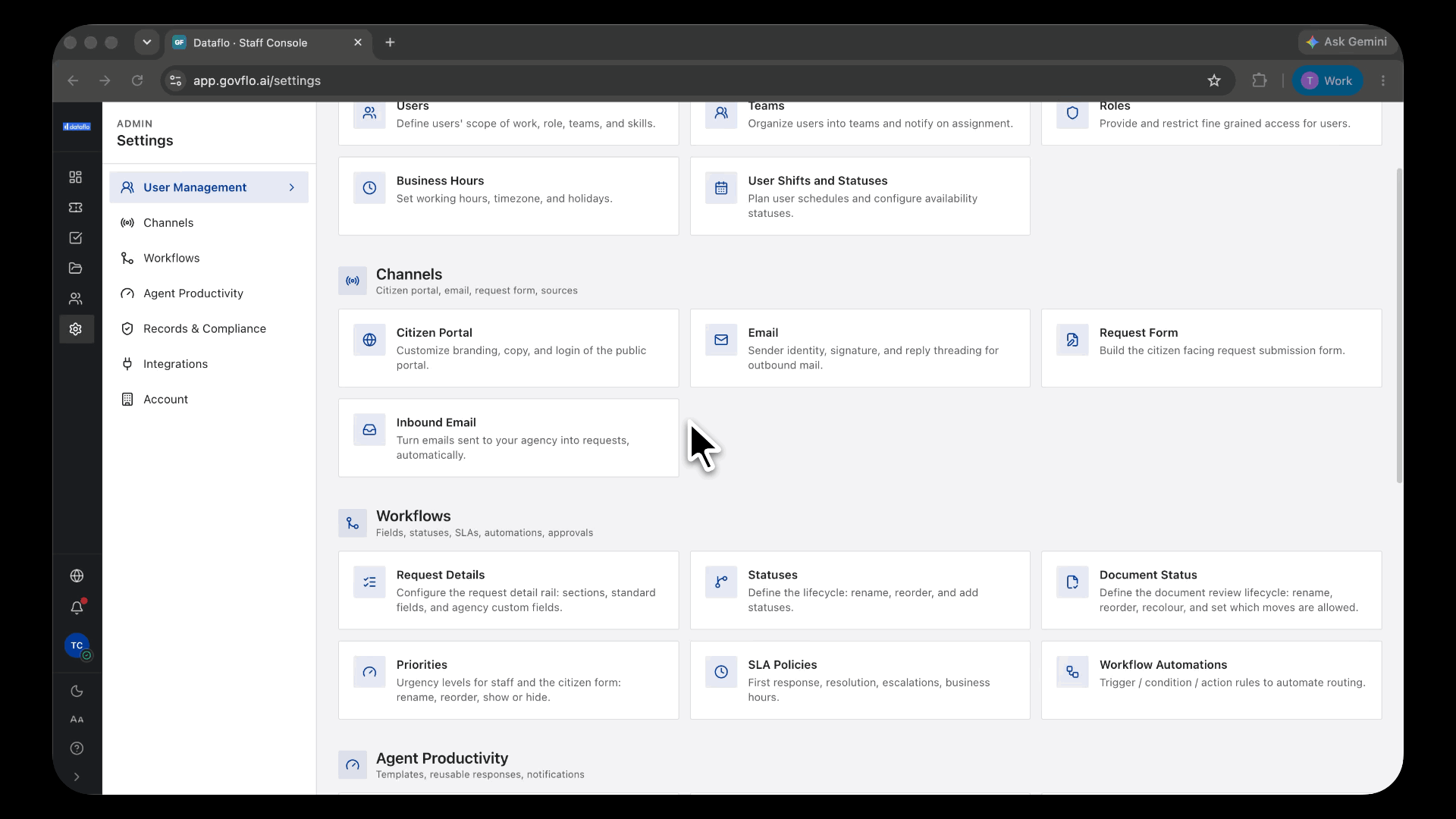
Task: Open the Teams settings card
Action: (860, 123)
